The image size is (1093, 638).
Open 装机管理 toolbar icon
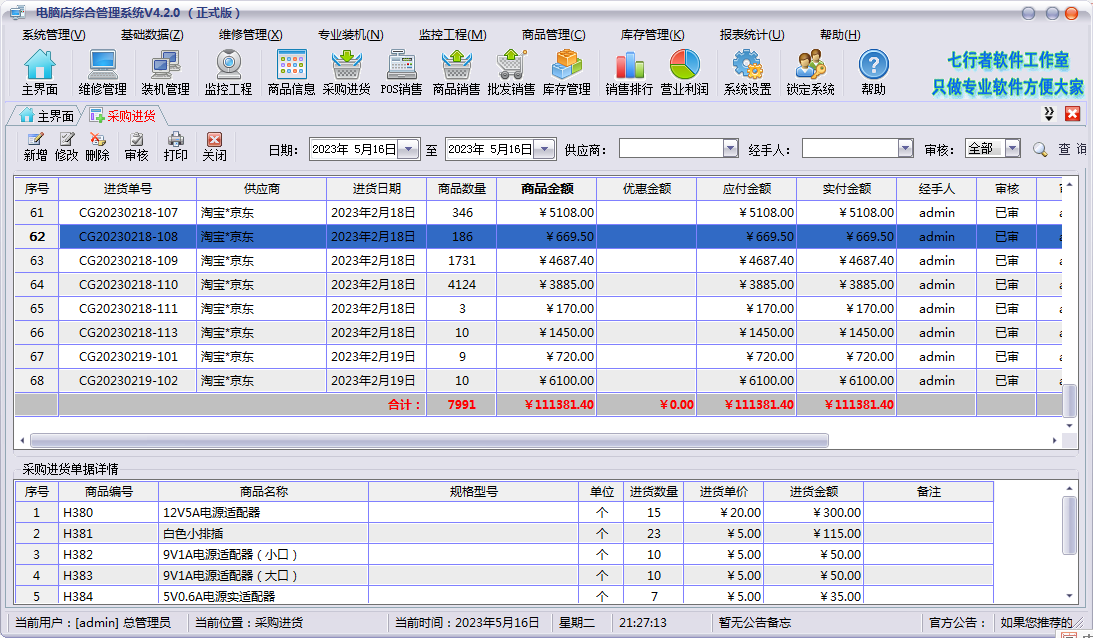[165, 73]
